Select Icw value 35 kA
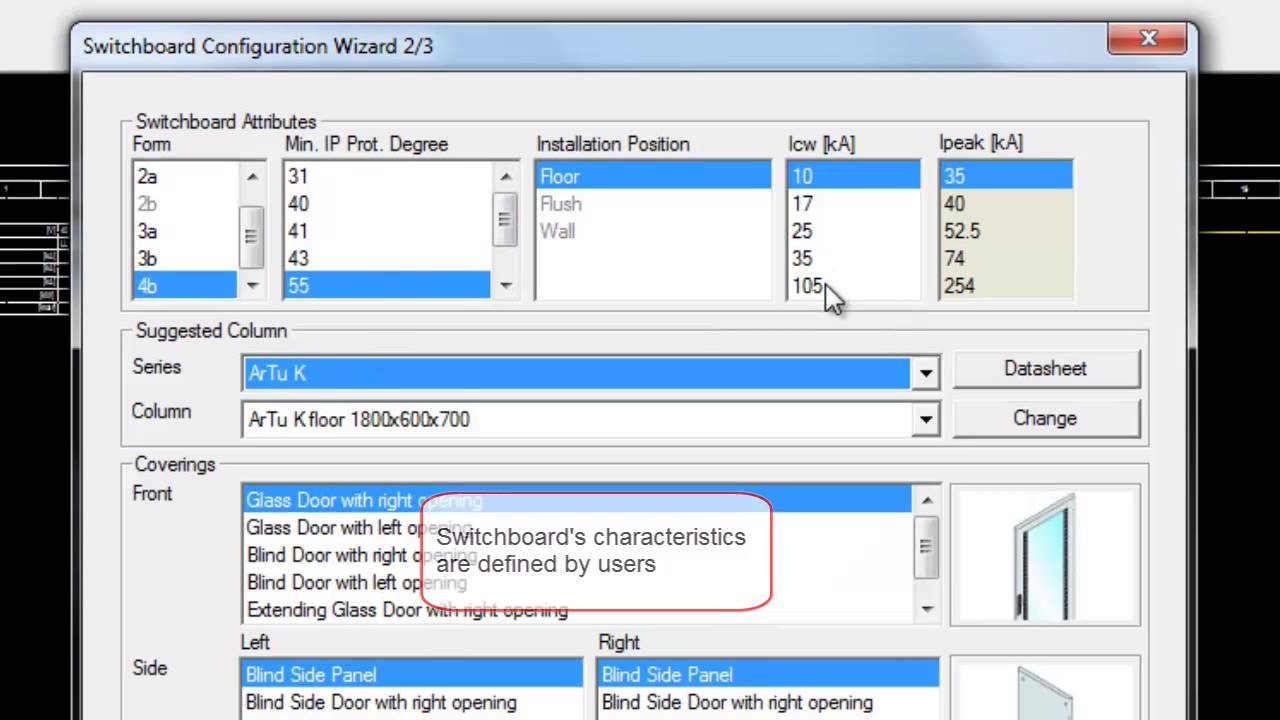1280x720 pixels. [x=853, y=259]
